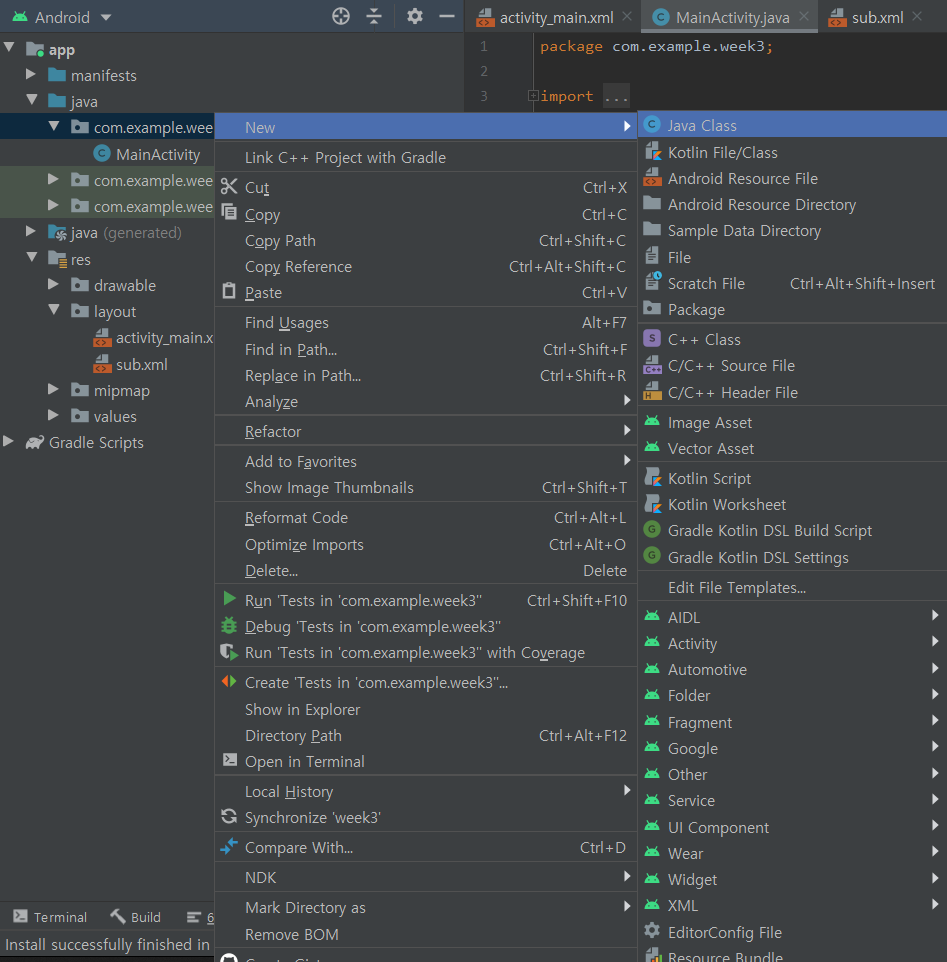947x962 pixels.
Task: Choose Refactor submenu
Action: click(x=425, y=431)
